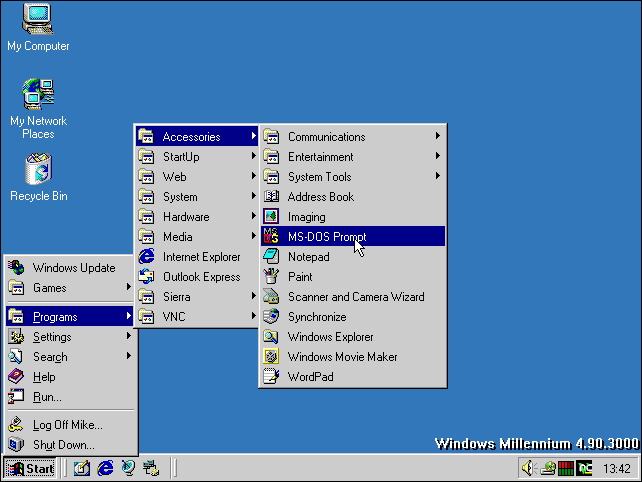Viewport: 642px width, 482px height.
Task: Expand the Media submenu arrow
Action: (x=253, y=236)
